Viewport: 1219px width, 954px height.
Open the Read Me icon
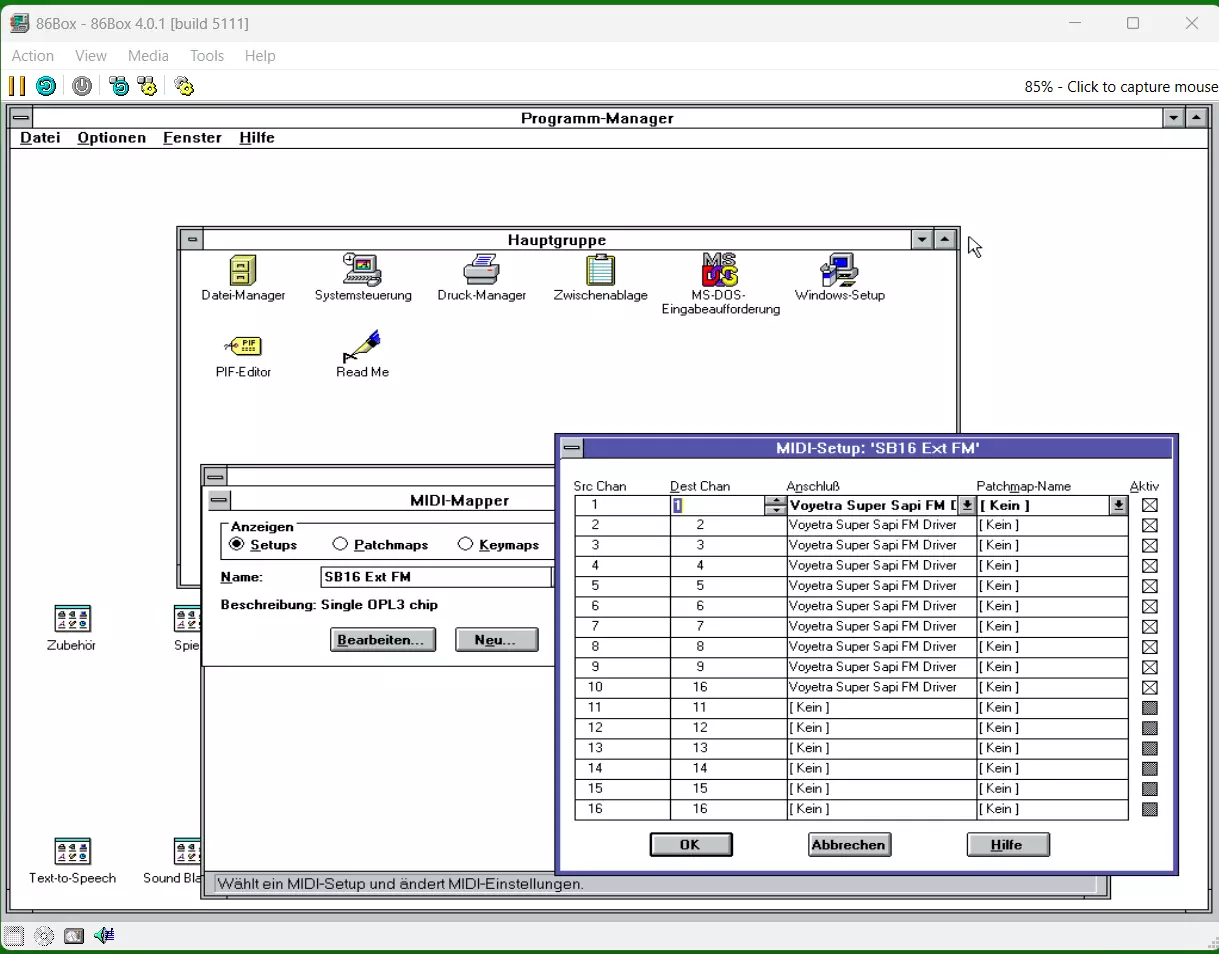(x=362, y=346)
